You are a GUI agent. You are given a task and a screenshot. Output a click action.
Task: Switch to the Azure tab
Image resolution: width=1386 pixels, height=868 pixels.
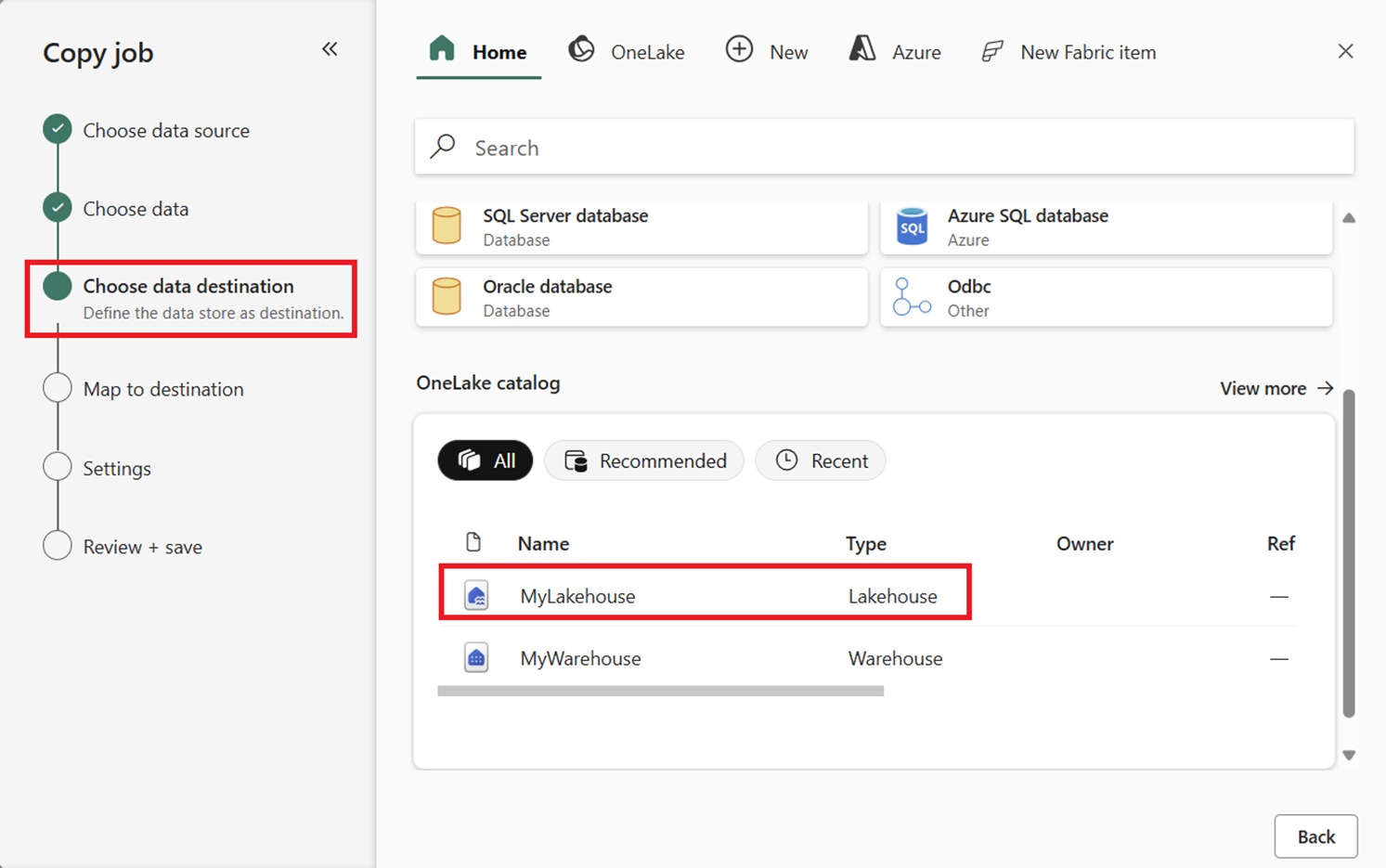(895, 52)
